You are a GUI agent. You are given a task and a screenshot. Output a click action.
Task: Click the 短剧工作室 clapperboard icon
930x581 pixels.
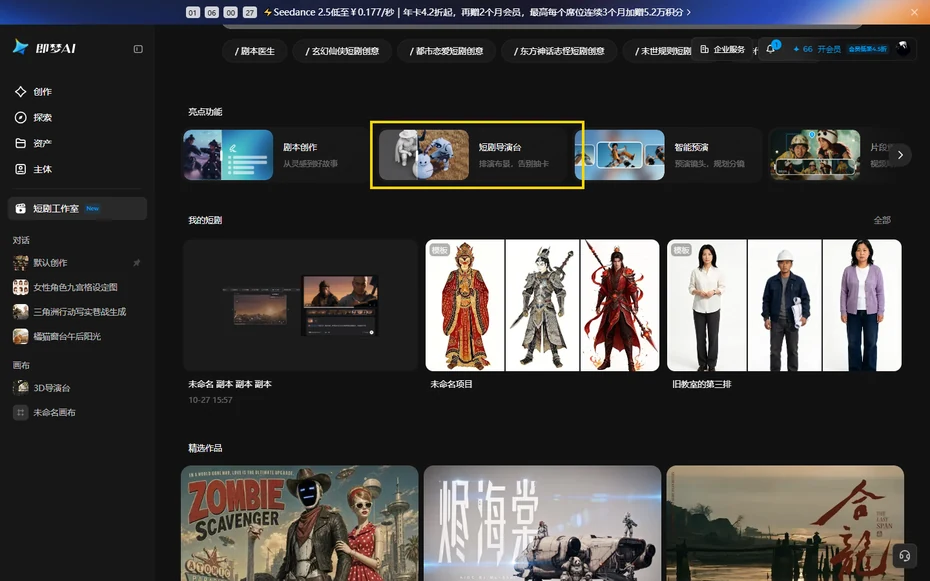(21, 209)
